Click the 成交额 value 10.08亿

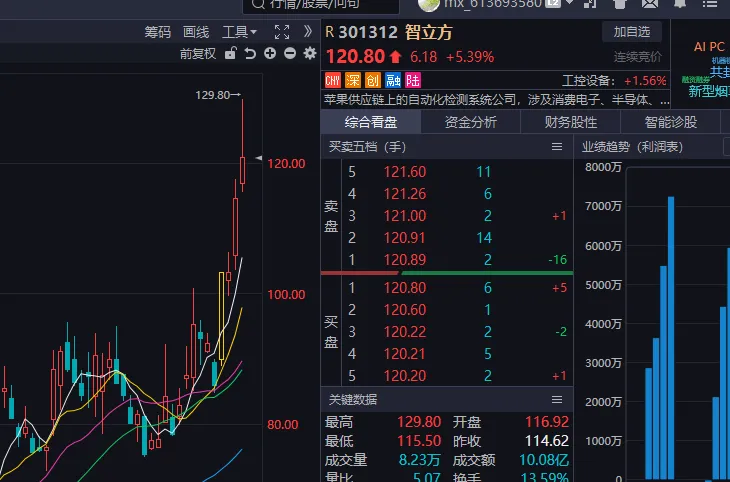pos(544,460)
